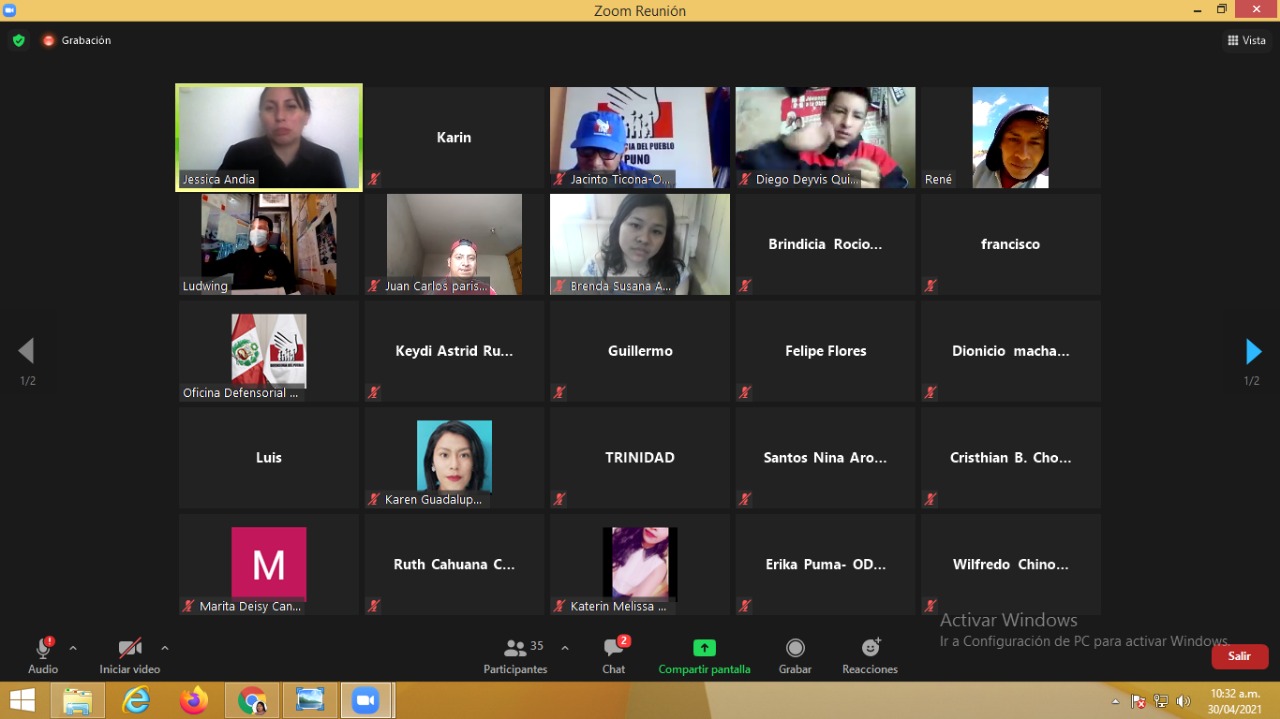This screenshot has height=719, width=1280.
Task: Select the Luis participant tile
Action: [x=269, y=457]
